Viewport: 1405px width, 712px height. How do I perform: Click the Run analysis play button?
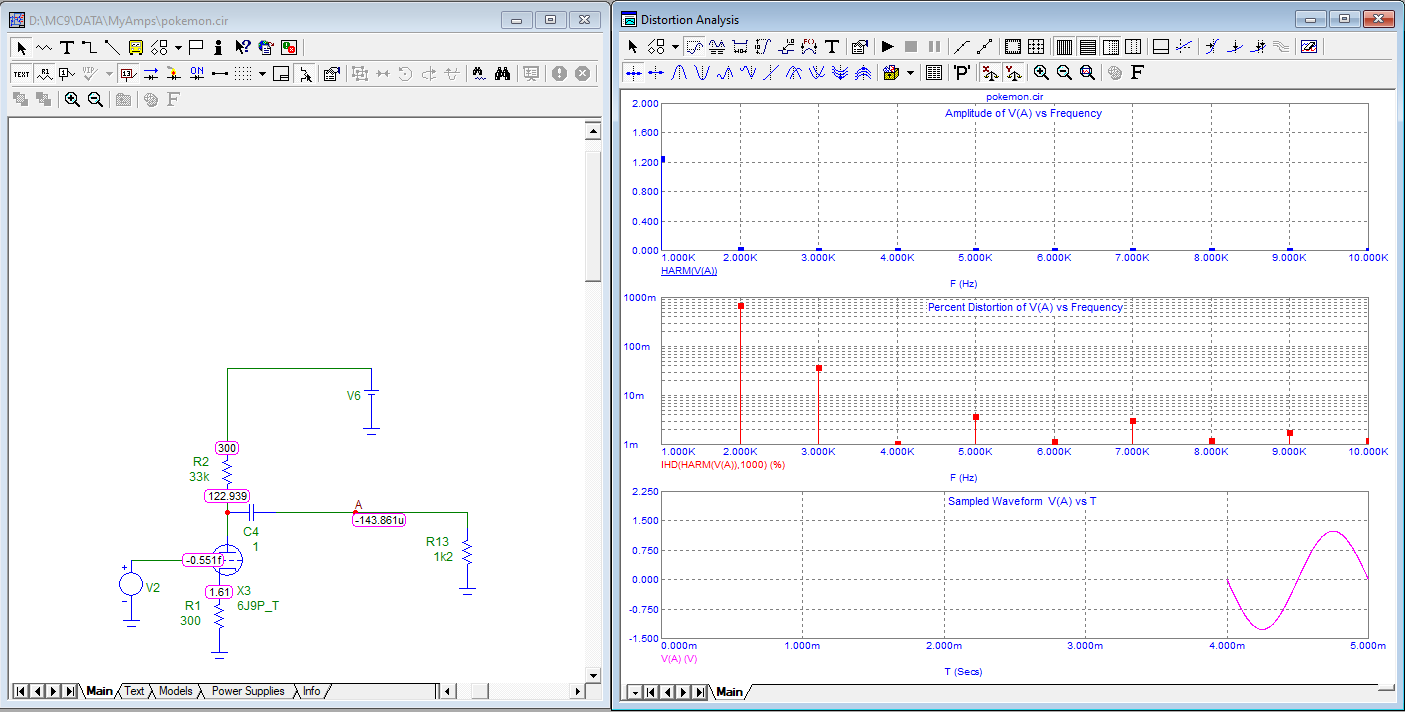point(887,47)
